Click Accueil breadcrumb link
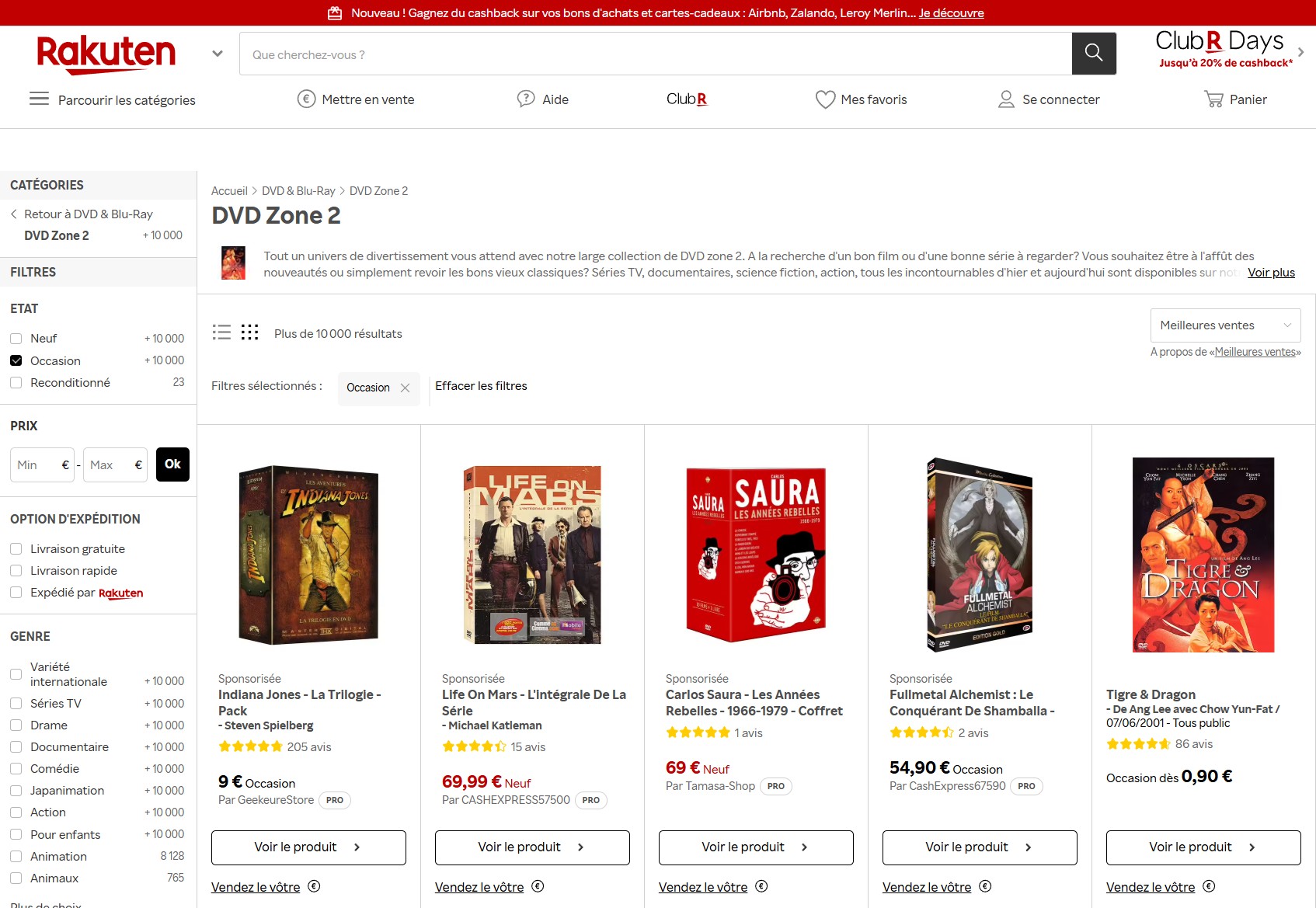1316x908 pixels. 229,191
